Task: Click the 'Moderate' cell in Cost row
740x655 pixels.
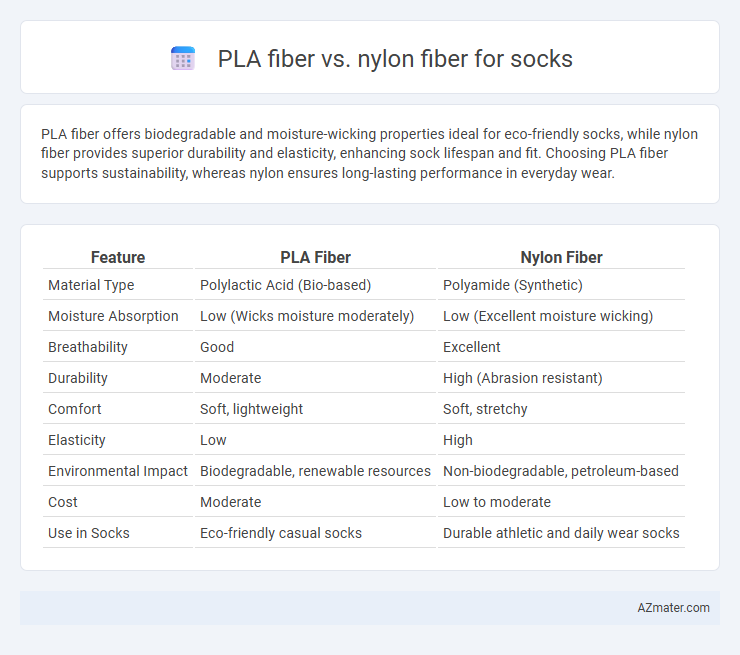Action: pyautogui.click(x=230, y=502)
